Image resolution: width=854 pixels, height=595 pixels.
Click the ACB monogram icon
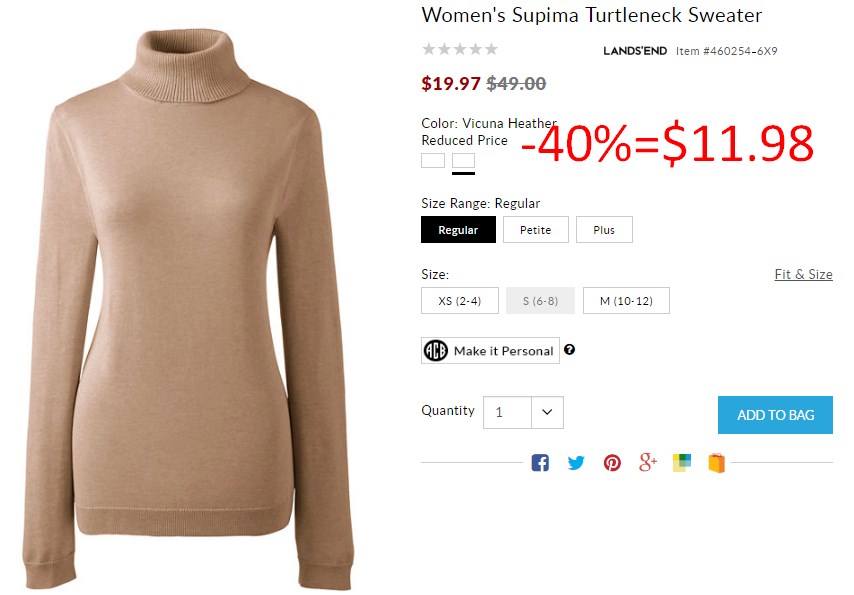point(436,350)
